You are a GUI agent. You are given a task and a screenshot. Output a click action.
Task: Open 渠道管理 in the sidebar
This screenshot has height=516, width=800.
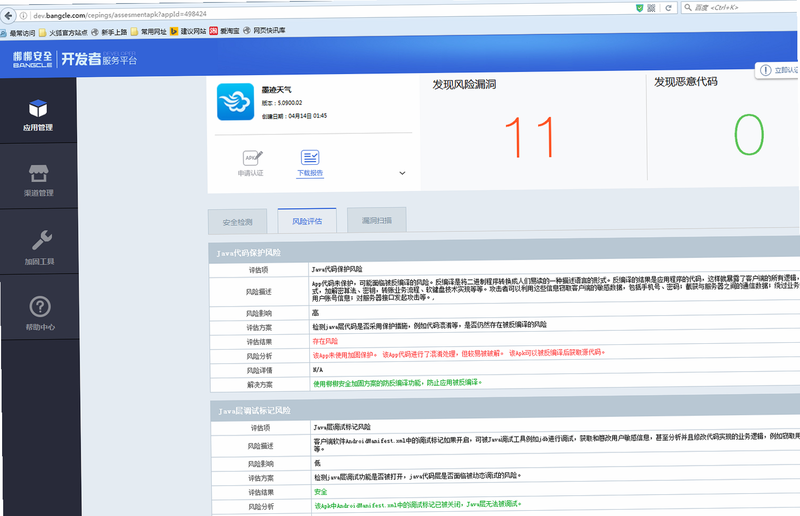pos(39,180)
